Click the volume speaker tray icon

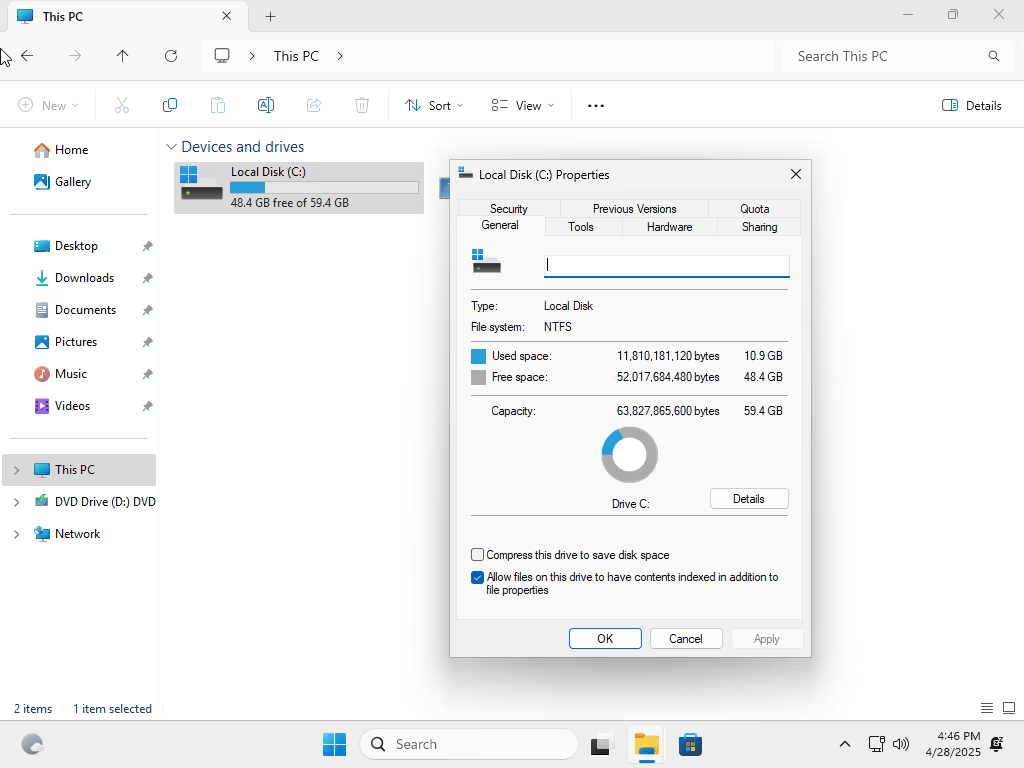[901, 744]
